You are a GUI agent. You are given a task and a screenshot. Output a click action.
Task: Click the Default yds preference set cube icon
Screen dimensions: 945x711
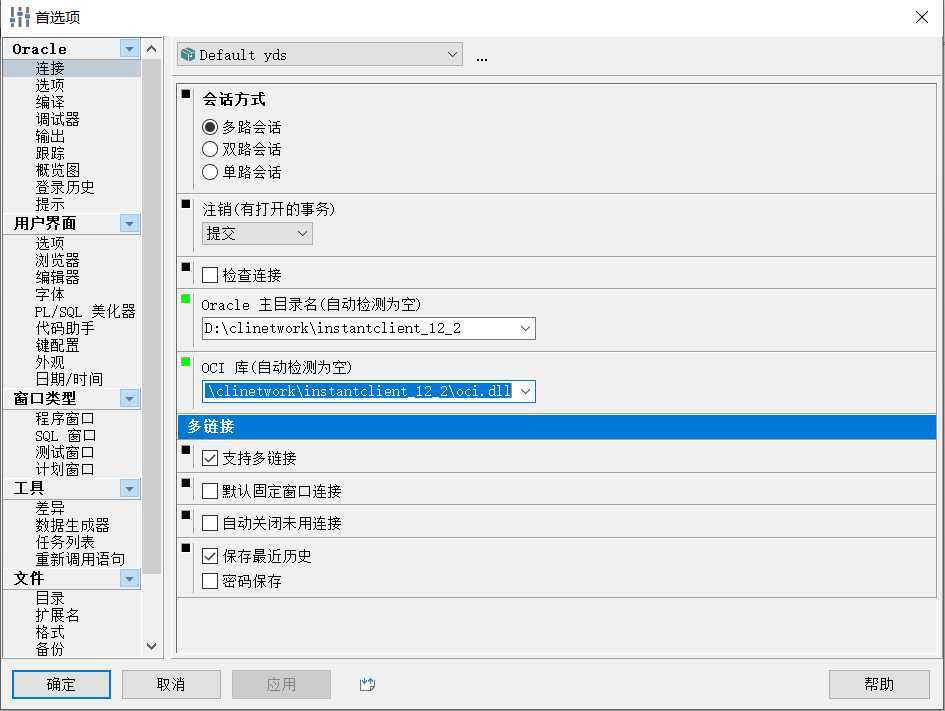click(188, 55)
